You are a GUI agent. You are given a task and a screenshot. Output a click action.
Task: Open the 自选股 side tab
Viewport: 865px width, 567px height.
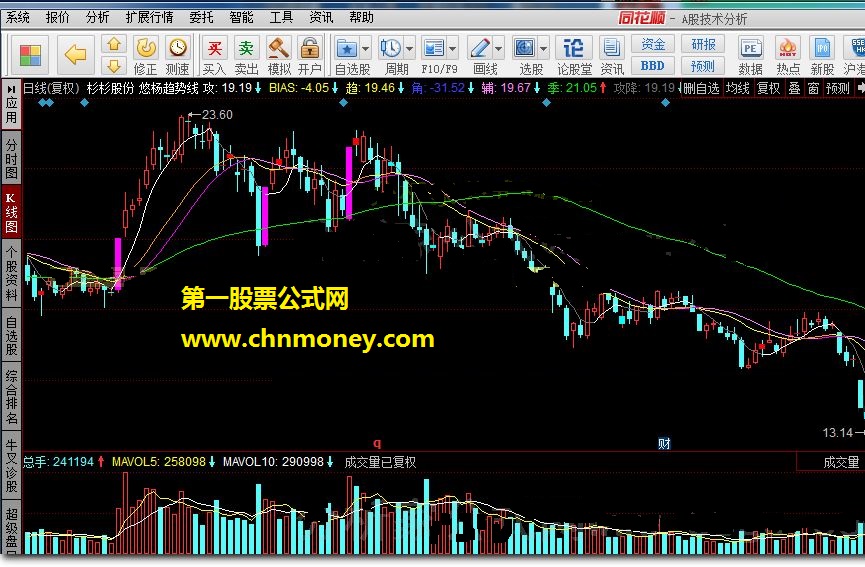(x=11, y=335)
